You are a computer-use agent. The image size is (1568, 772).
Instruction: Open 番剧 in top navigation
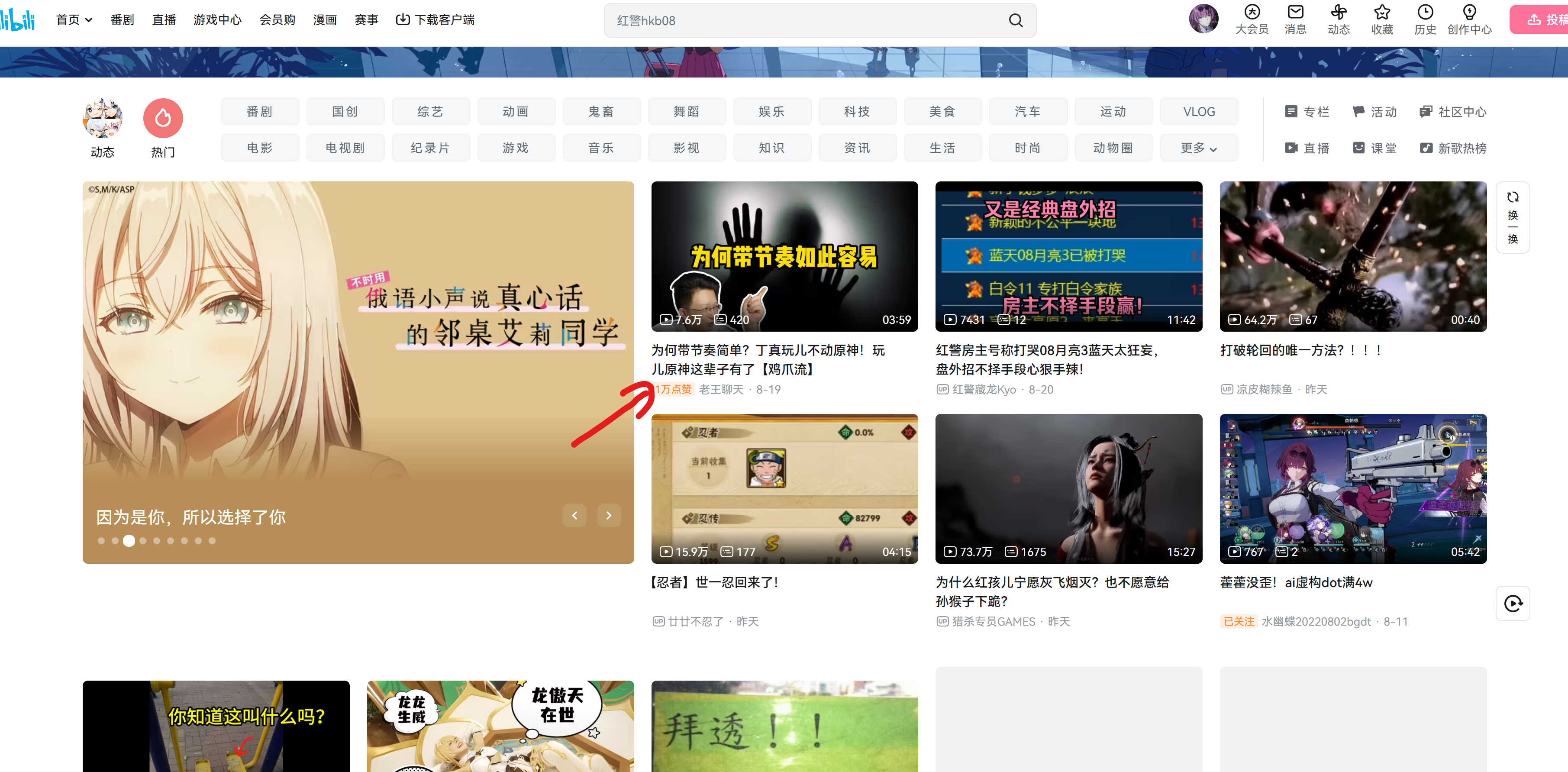pos(122,20)
